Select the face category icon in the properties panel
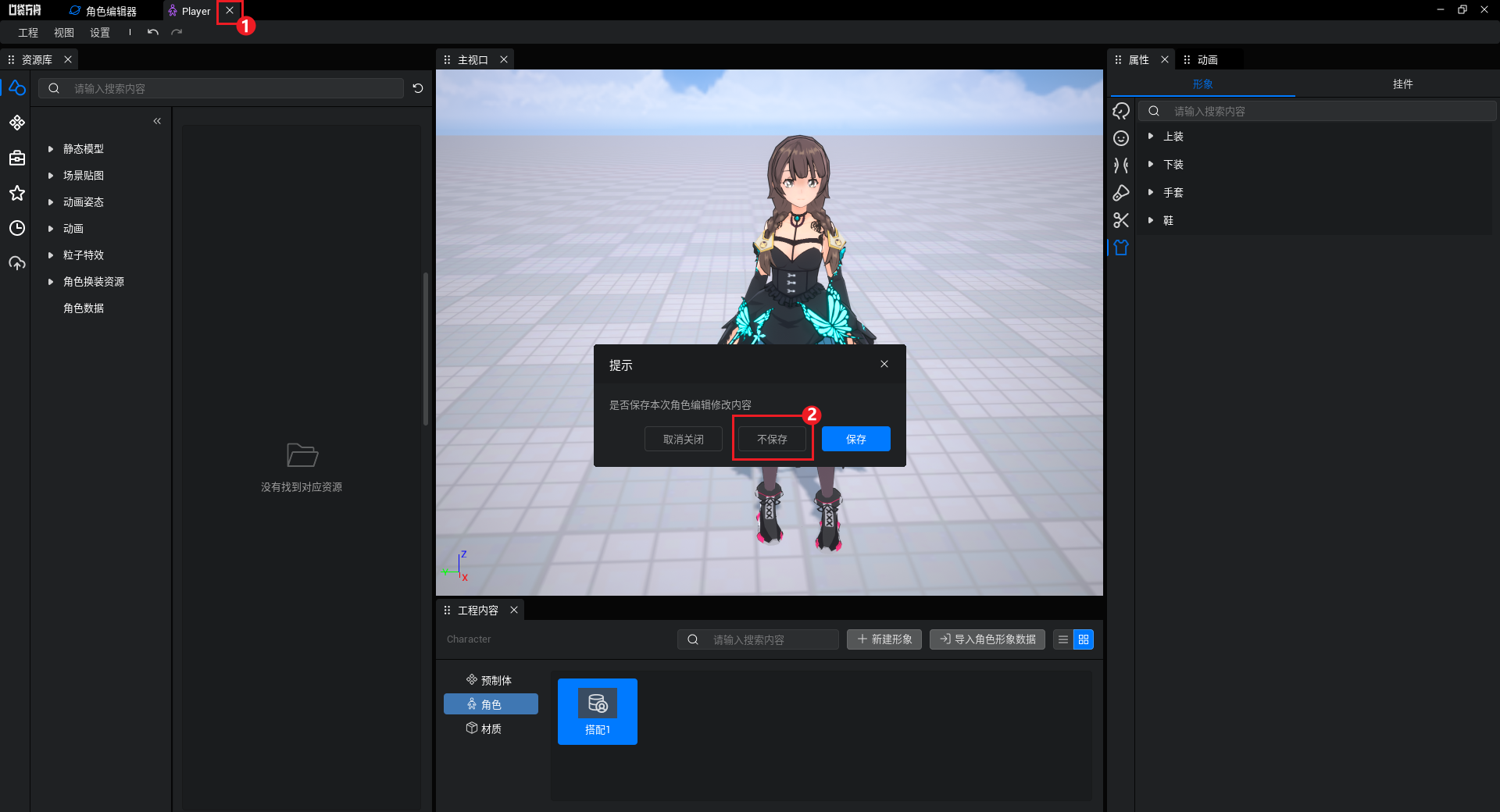 click(x=1121, y=138)
